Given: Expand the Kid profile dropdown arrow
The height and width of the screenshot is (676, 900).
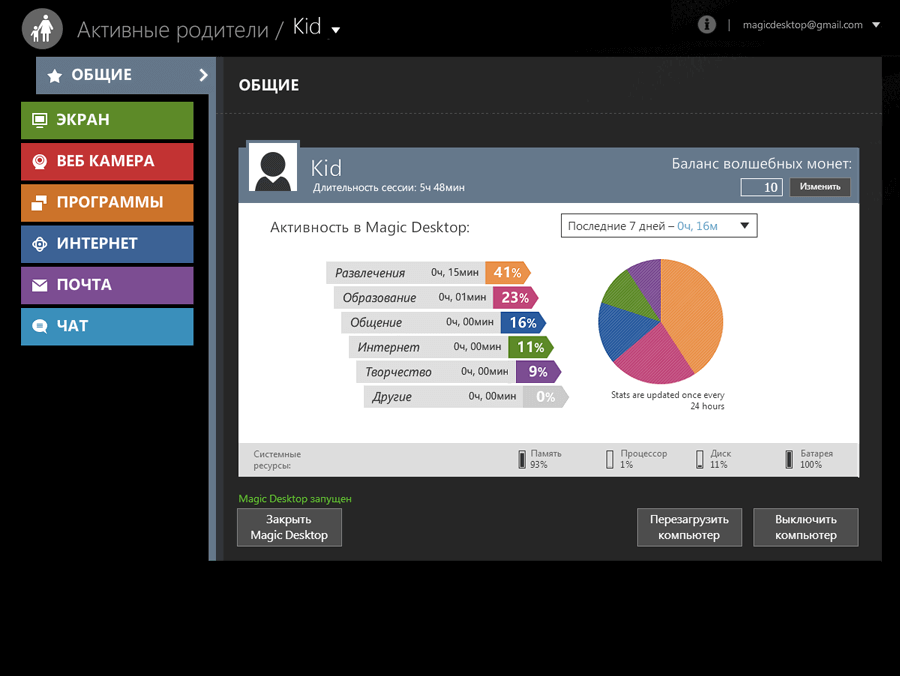Looking at the screenshot, I should [x=336, y=30].
